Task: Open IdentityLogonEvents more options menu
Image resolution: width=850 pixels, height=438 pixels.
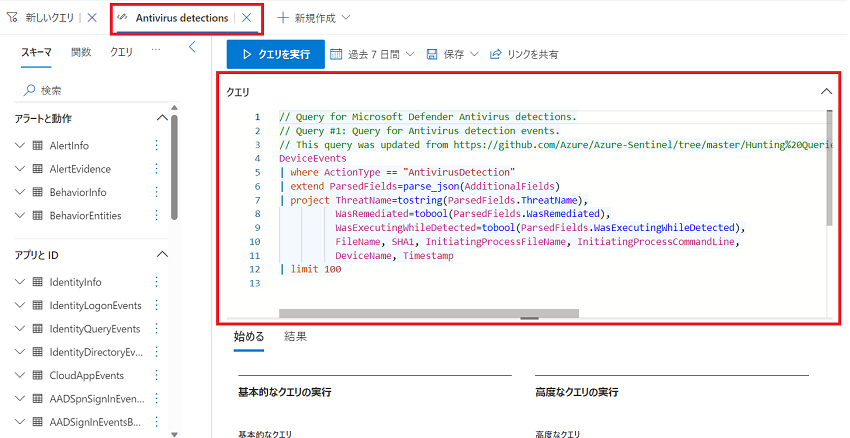Action: click(157, 305)
